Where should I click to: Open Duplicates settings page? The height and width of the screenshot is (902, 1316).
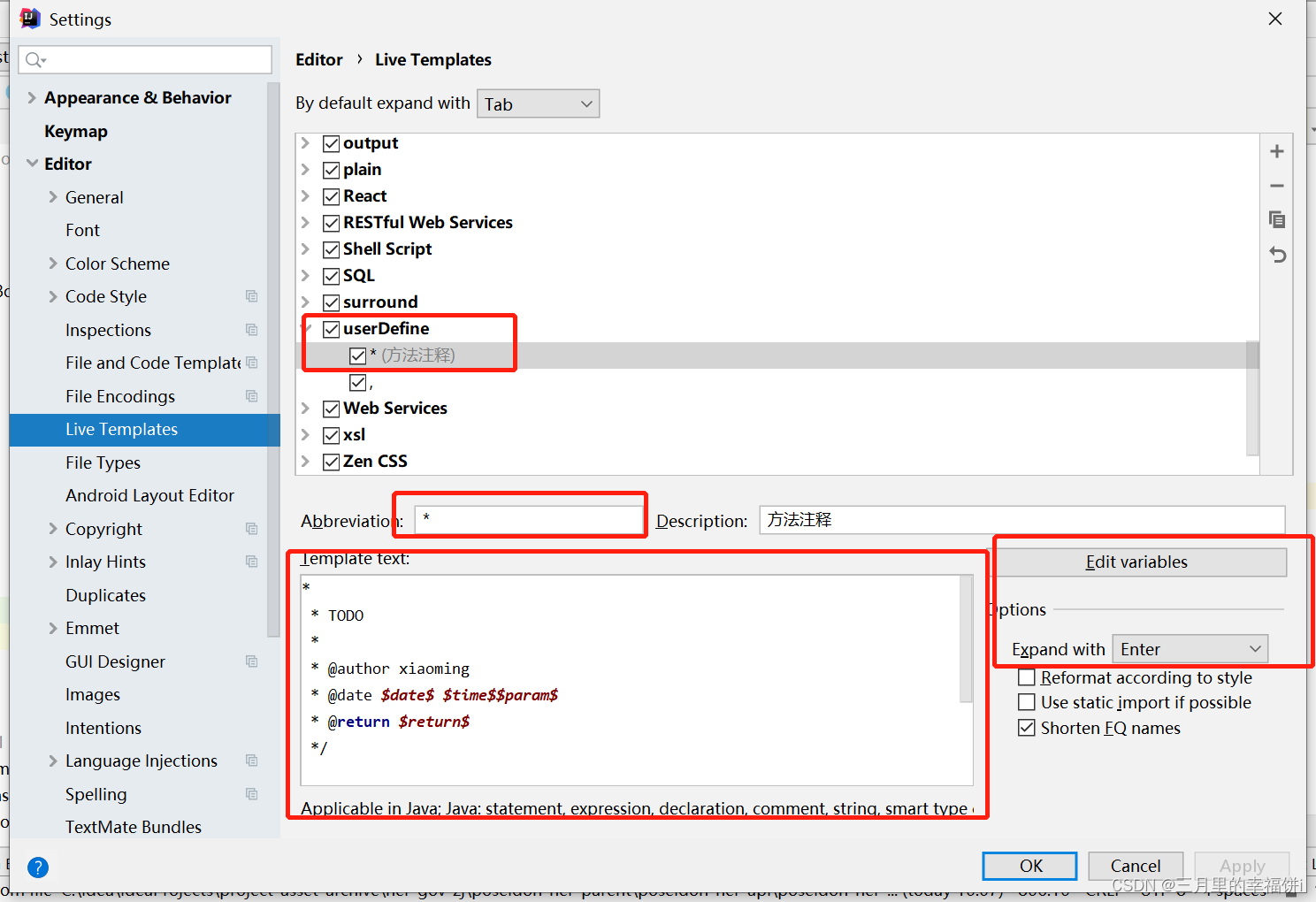point(105,595)
